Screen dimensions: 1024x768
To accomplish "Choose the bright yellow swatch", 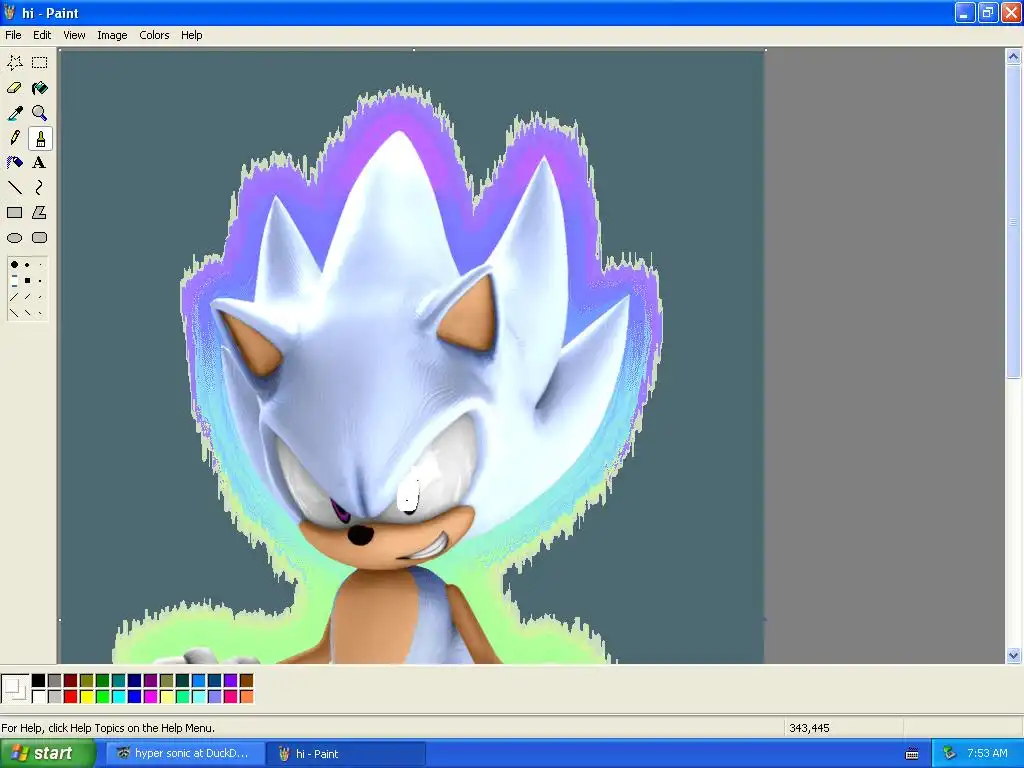I will (86, 697).
